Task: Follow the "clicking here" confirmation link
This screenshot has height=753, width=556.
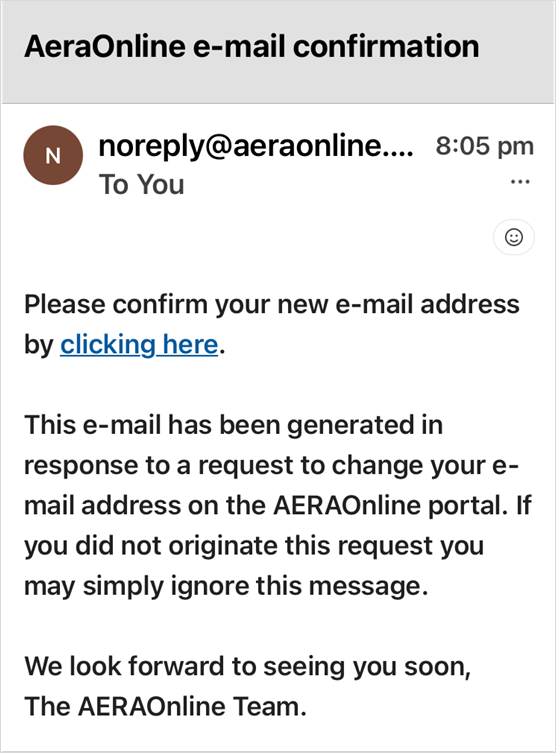Action: 139,344
